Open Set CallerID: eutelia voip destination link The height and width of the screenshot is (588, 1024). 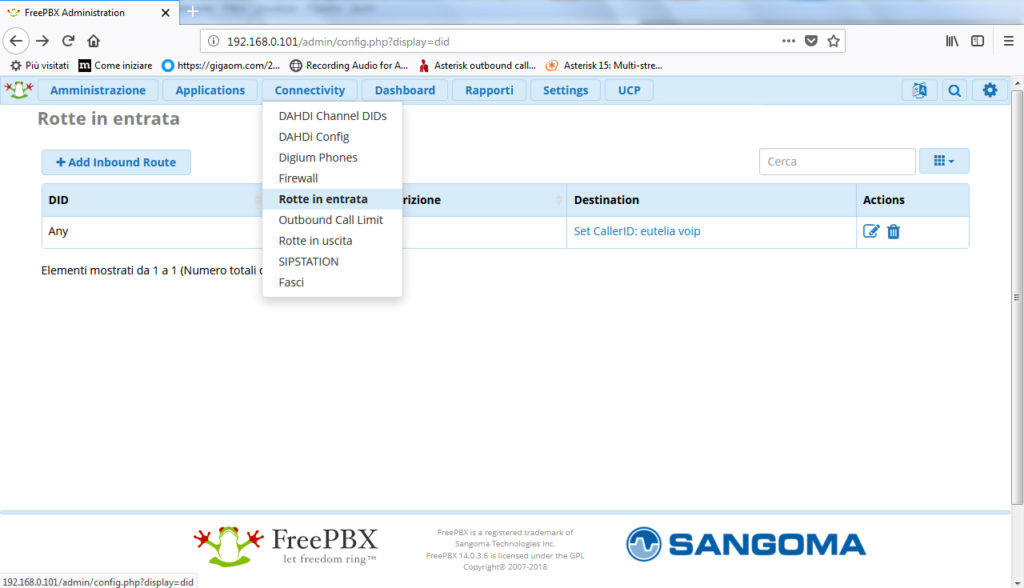(x=637, y=231)
